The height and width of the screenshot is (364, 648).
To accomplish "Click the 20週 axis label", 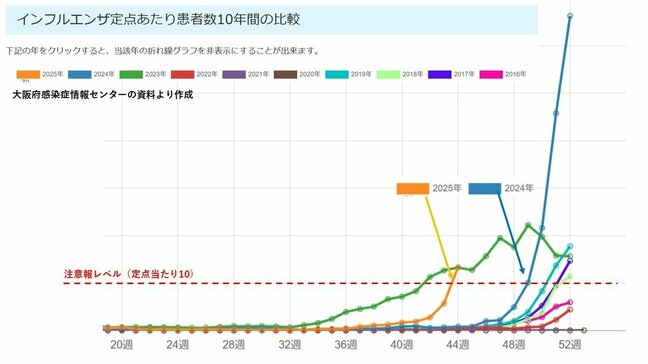I will point(122,344).
